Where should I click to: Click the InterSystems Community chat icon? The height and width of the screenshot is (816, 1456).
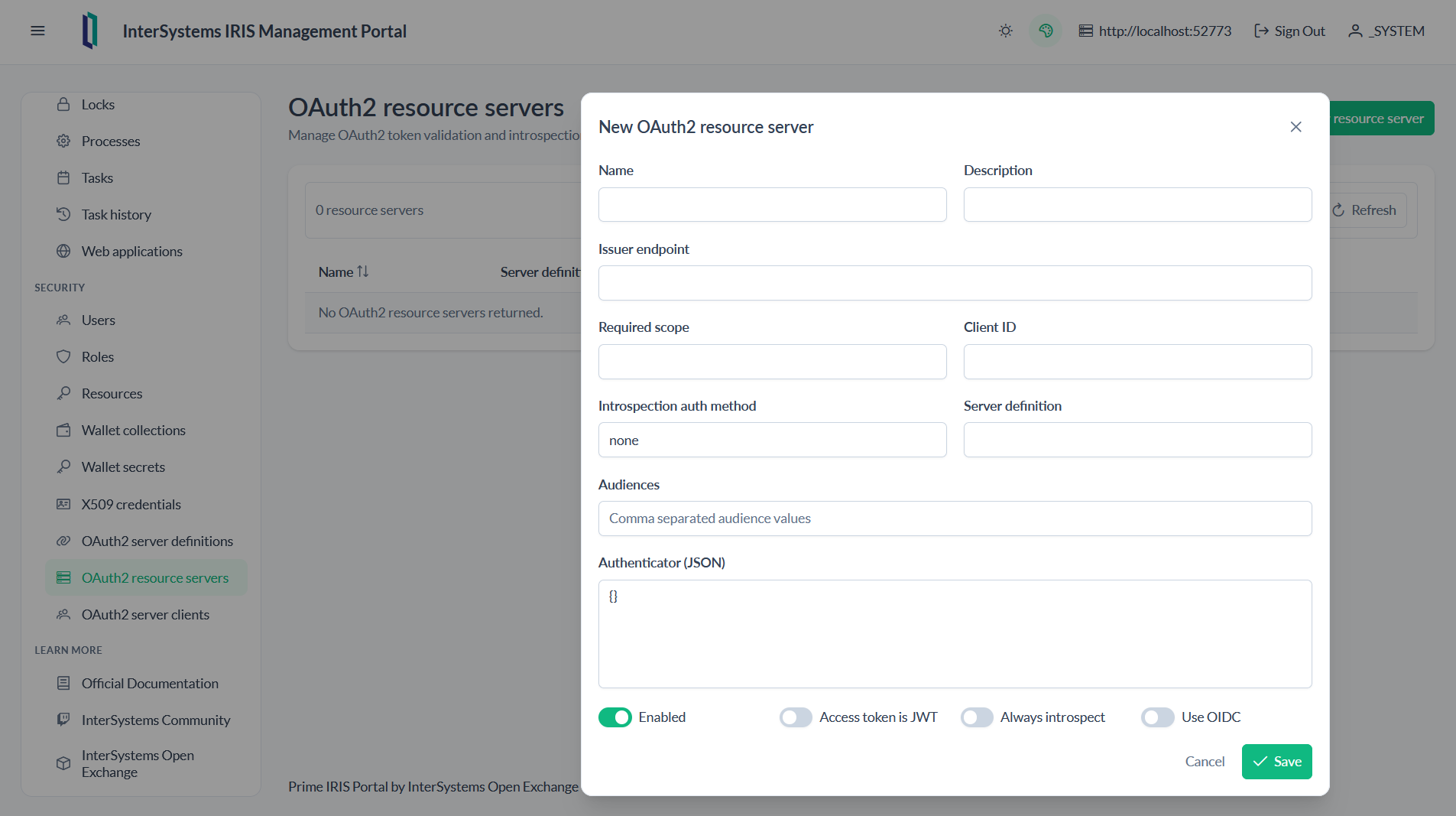click(x=63, y=720)
